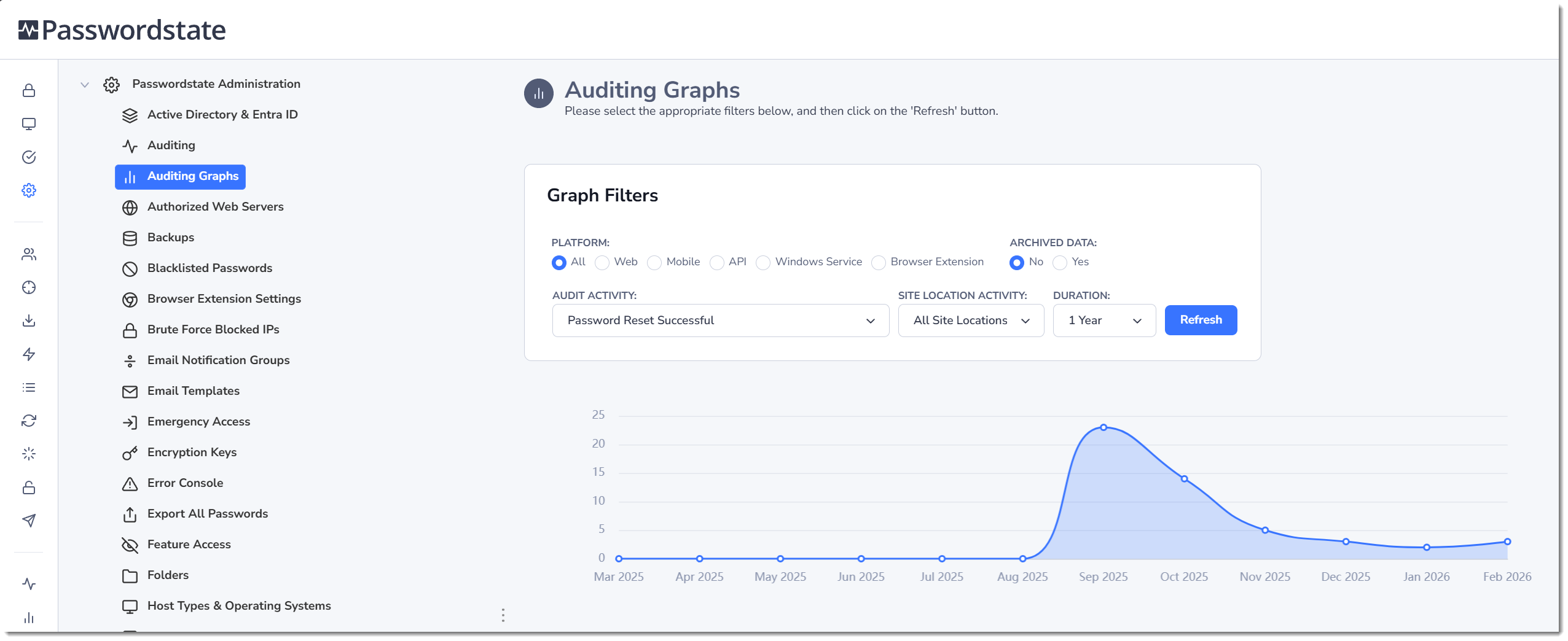Click the Nov 2025 data point on graph
The image size is (1568, 641).
1265,530
